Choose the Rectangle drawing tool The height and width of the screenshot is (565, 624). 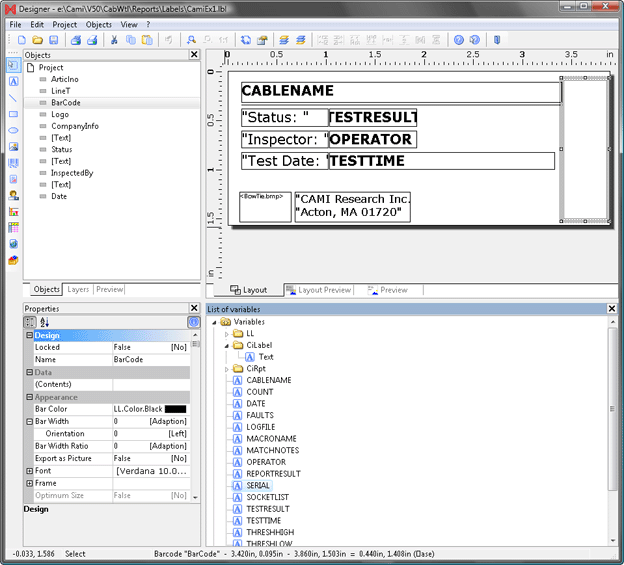13,114
